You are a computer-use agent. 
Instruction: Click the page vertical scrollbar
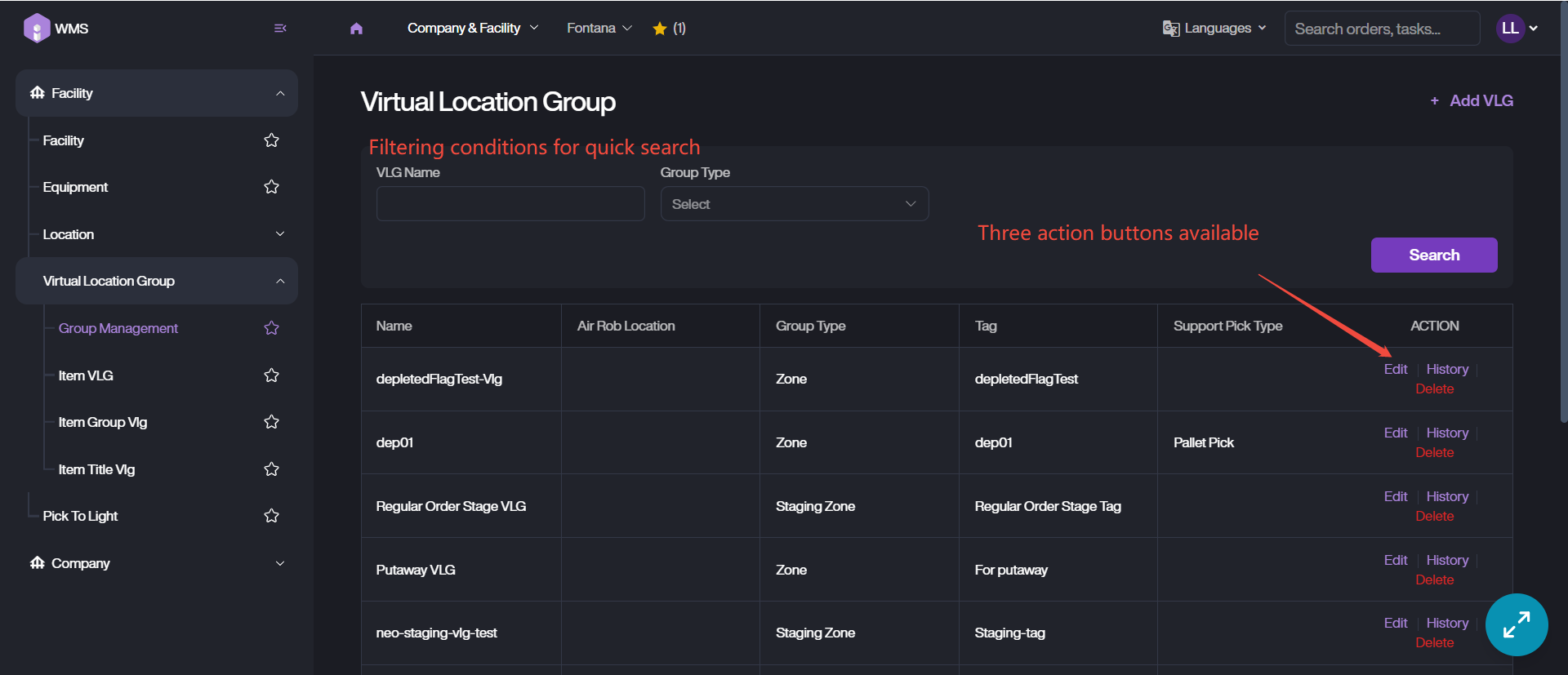[1563, 212]
